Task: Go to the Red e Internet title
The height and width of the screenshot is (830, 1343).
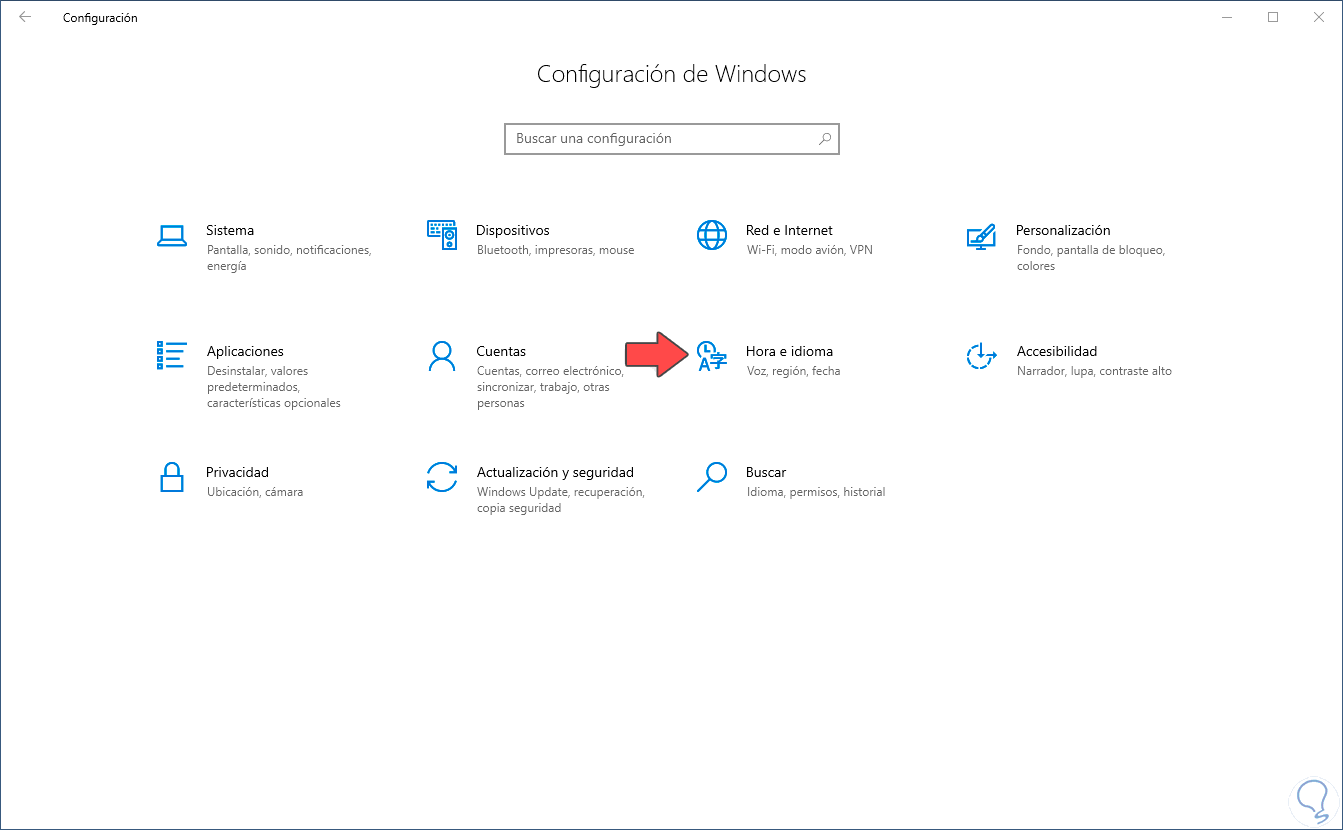Action: pyautogui.click(x=789, y=230)
